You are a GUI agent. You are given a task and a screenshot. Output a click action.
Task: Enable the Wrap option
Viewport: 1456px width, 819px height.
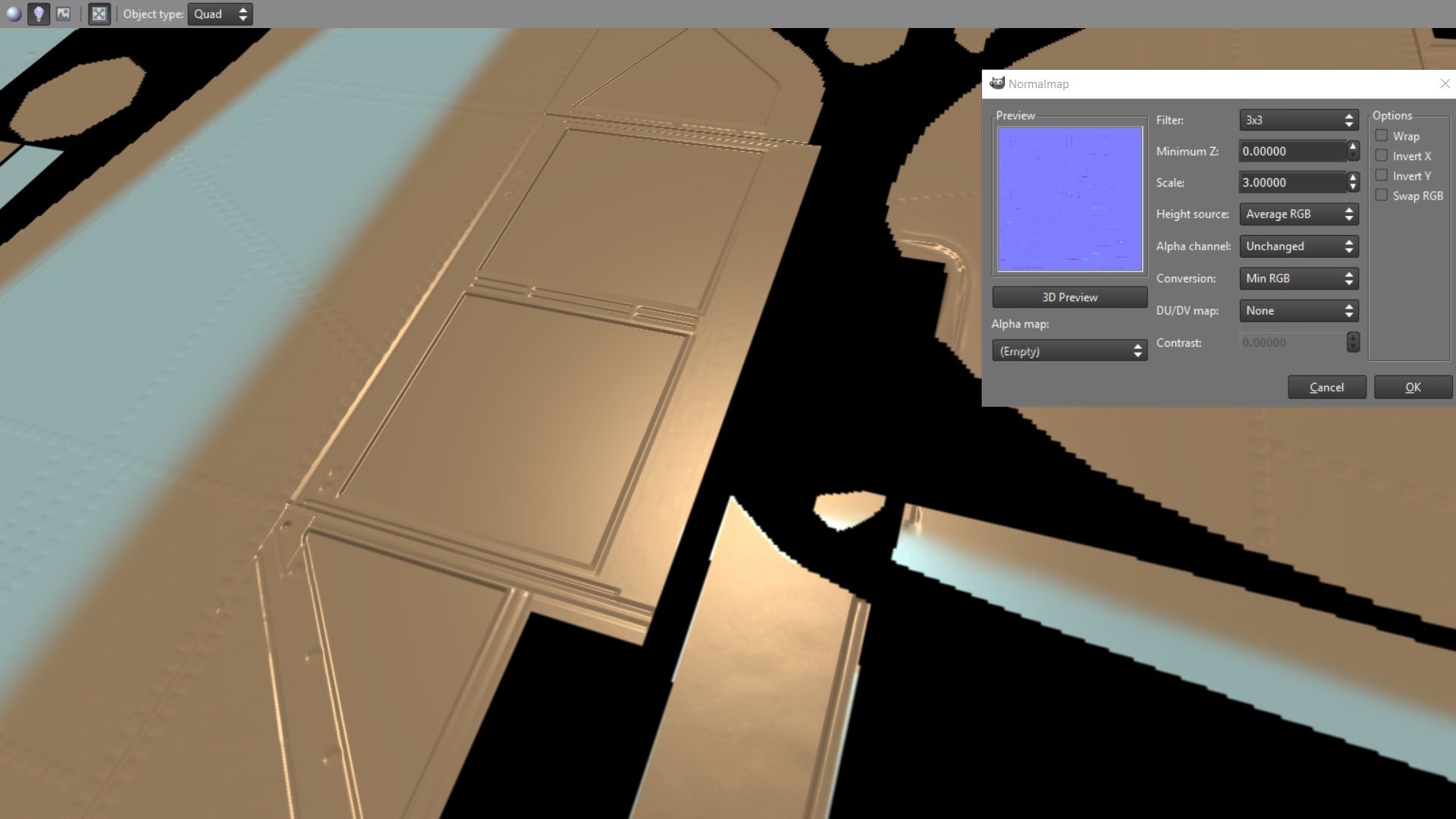1382,136
